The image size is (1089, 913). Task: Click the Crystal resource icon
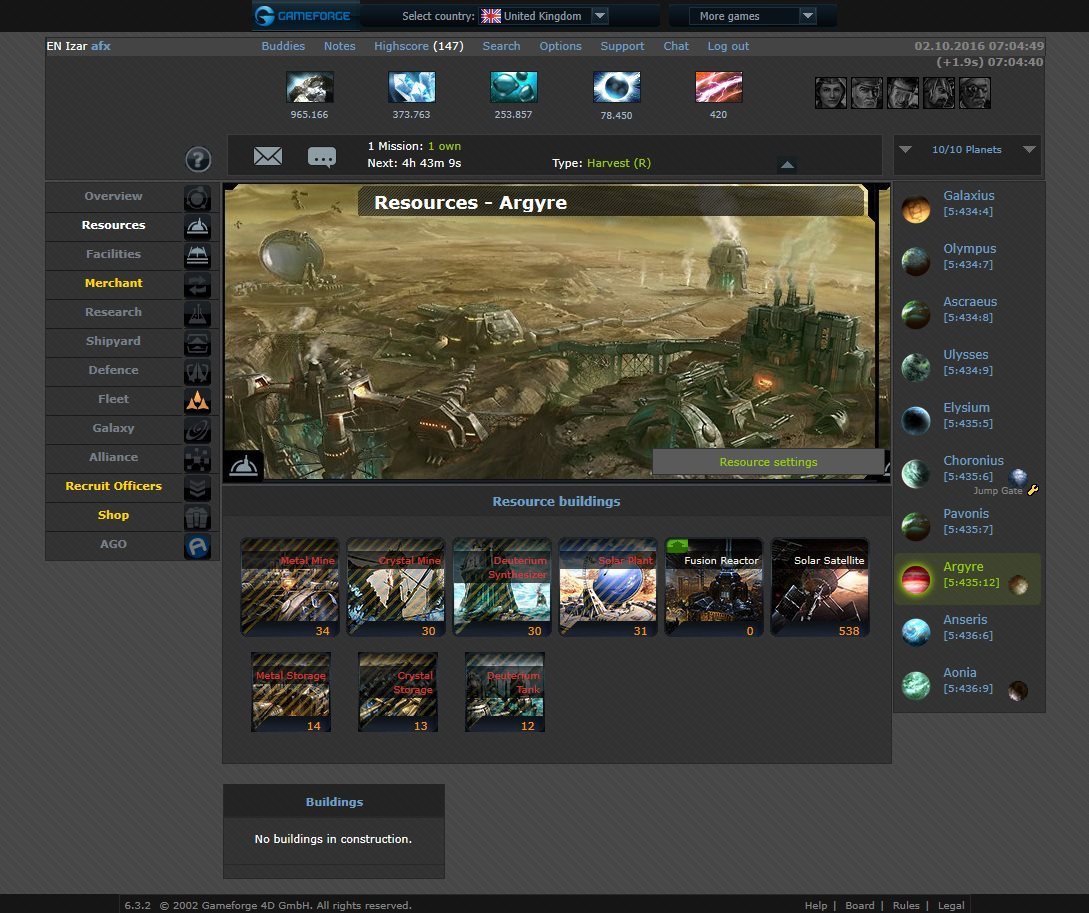(412, 87)
